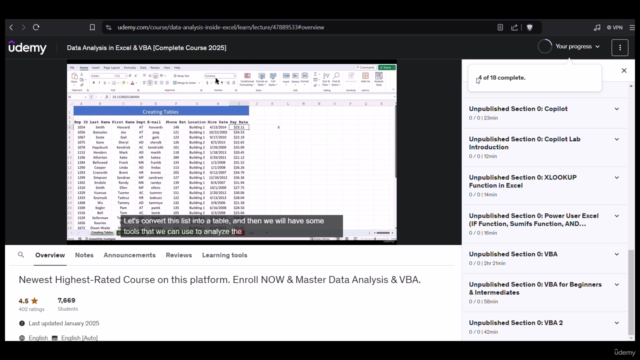The image size is (640, 360).
Task: Select the Overview tab
Action: pos(50,255)
